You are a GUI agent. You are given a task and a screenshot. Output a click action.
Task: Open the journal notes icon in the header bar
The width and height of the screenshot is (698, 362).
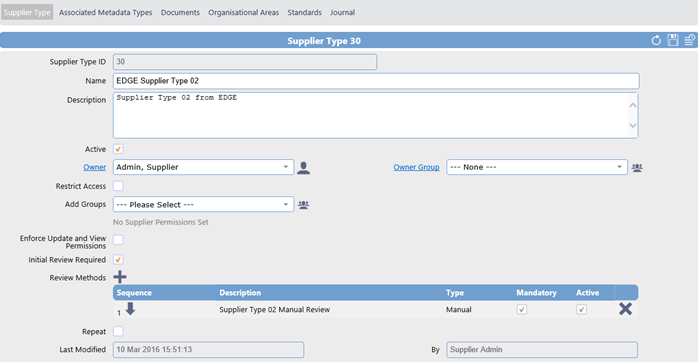[x=690, y=40]
